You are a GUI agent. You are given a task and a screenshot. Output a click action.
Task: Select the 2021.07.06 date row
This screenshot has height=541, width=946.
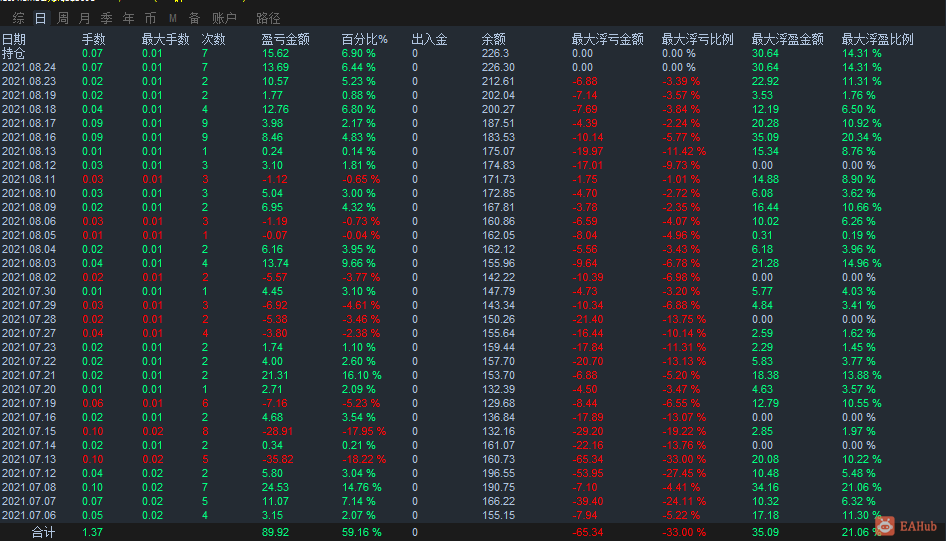tap(473, 515)
